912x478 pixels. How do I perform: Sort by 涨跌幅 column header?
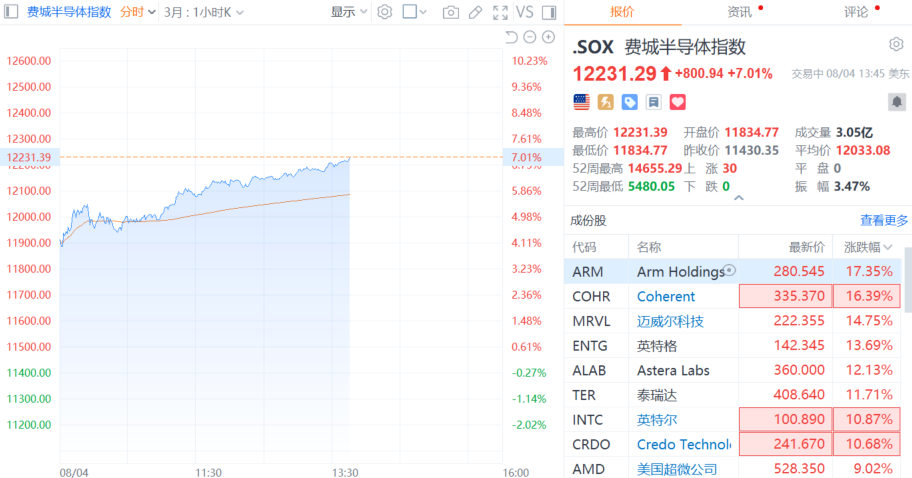coord(868,247)
